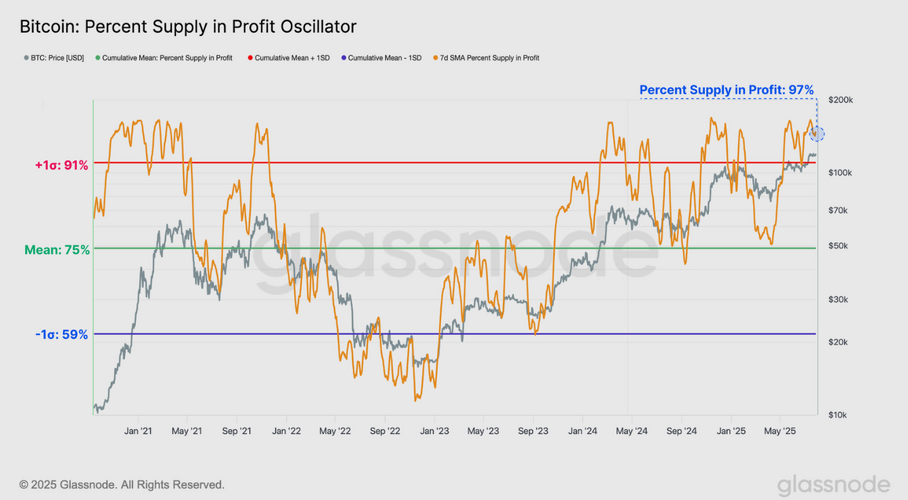Click the red Cumulative Mean + 1SD dot
Viewport: 908px width, 500px height.
pos(250,59)
